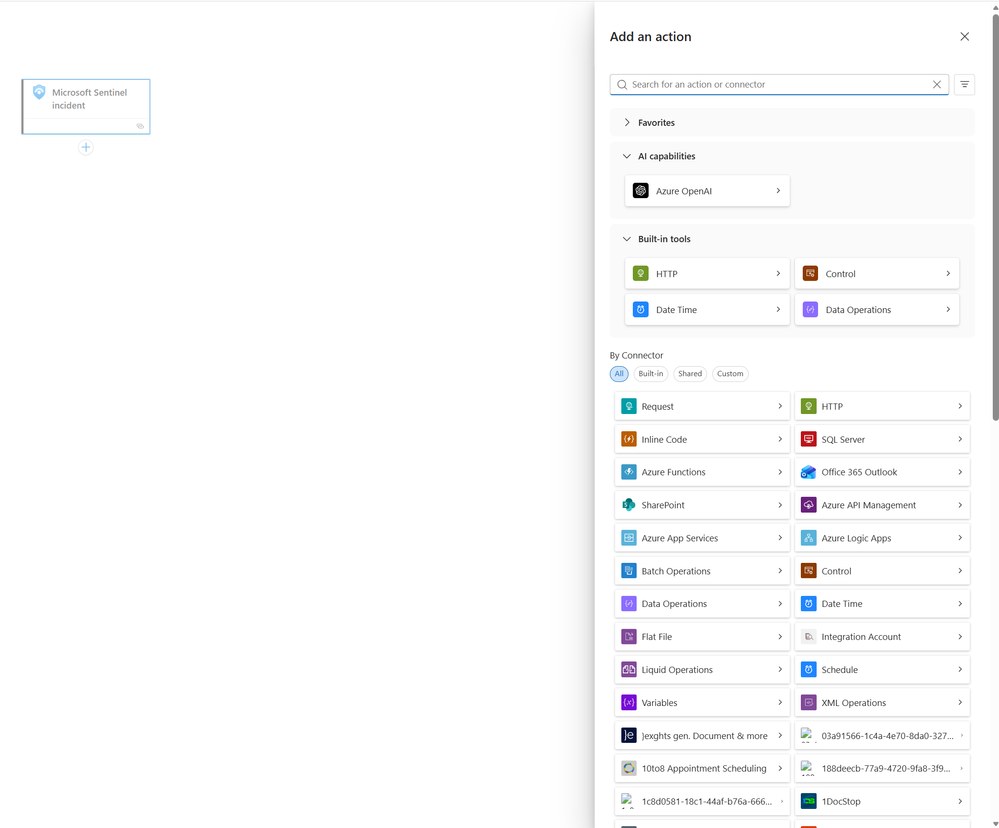Click the HTTP icon under Built-in tools
This screenshot has height=828, width=999.
click(640, 273)
